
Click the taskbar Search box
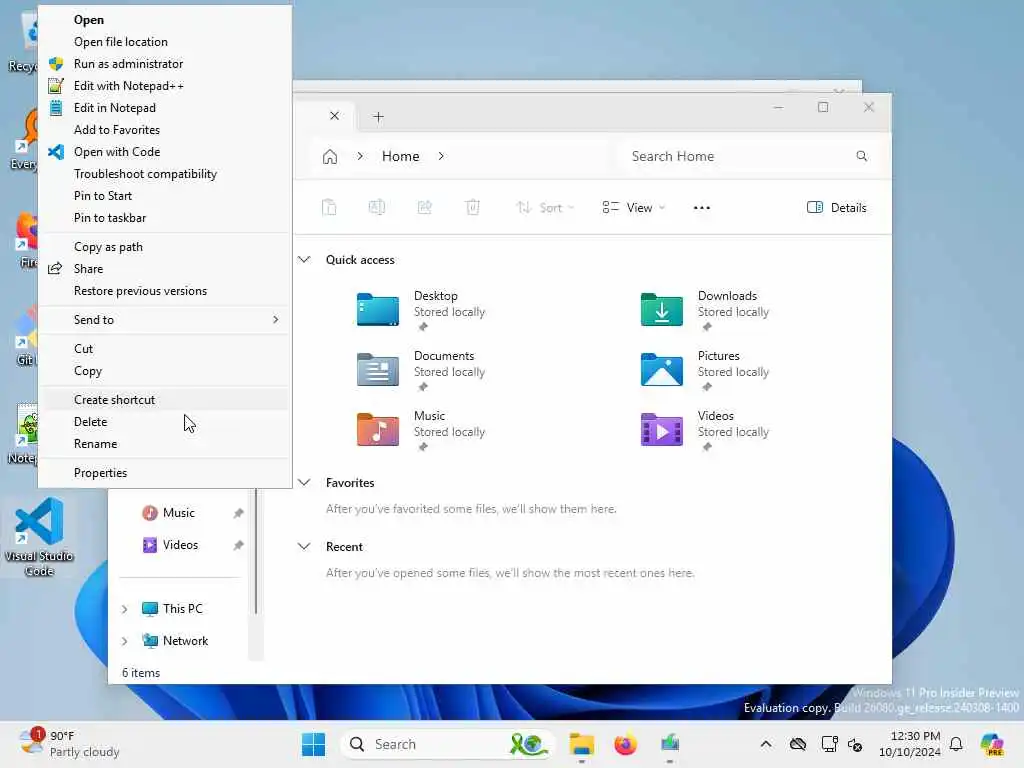[x=446, y=744]
